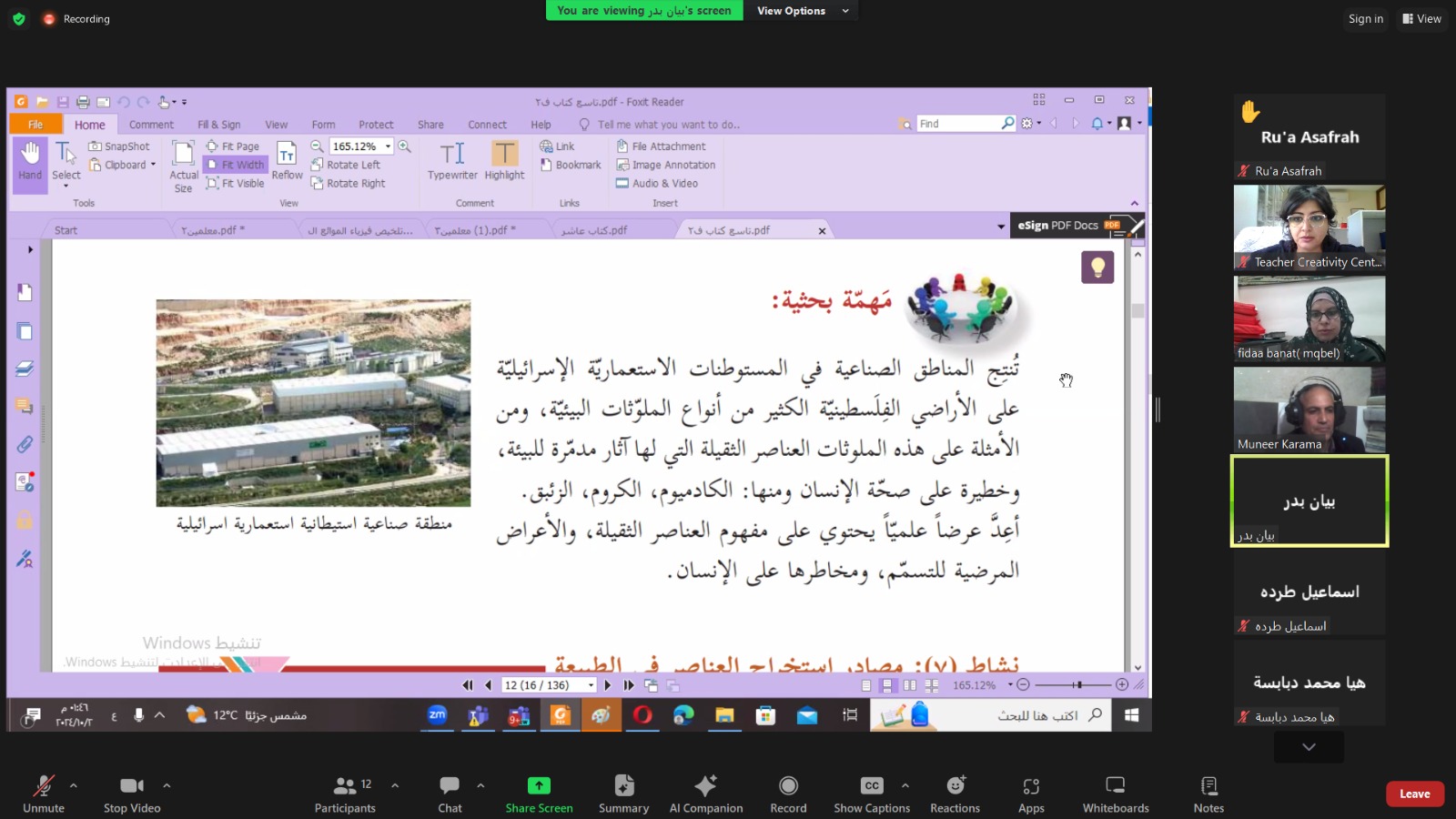1456x819 pixels.
Task: Open the Zoom Chat panel
Action: click(450, 794)
